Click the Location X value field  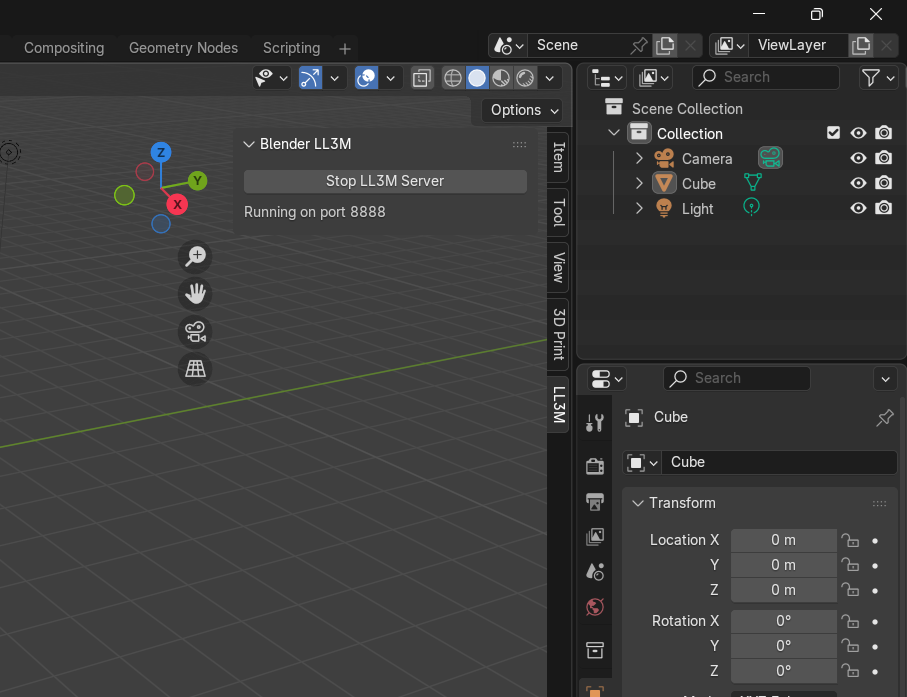783,540
